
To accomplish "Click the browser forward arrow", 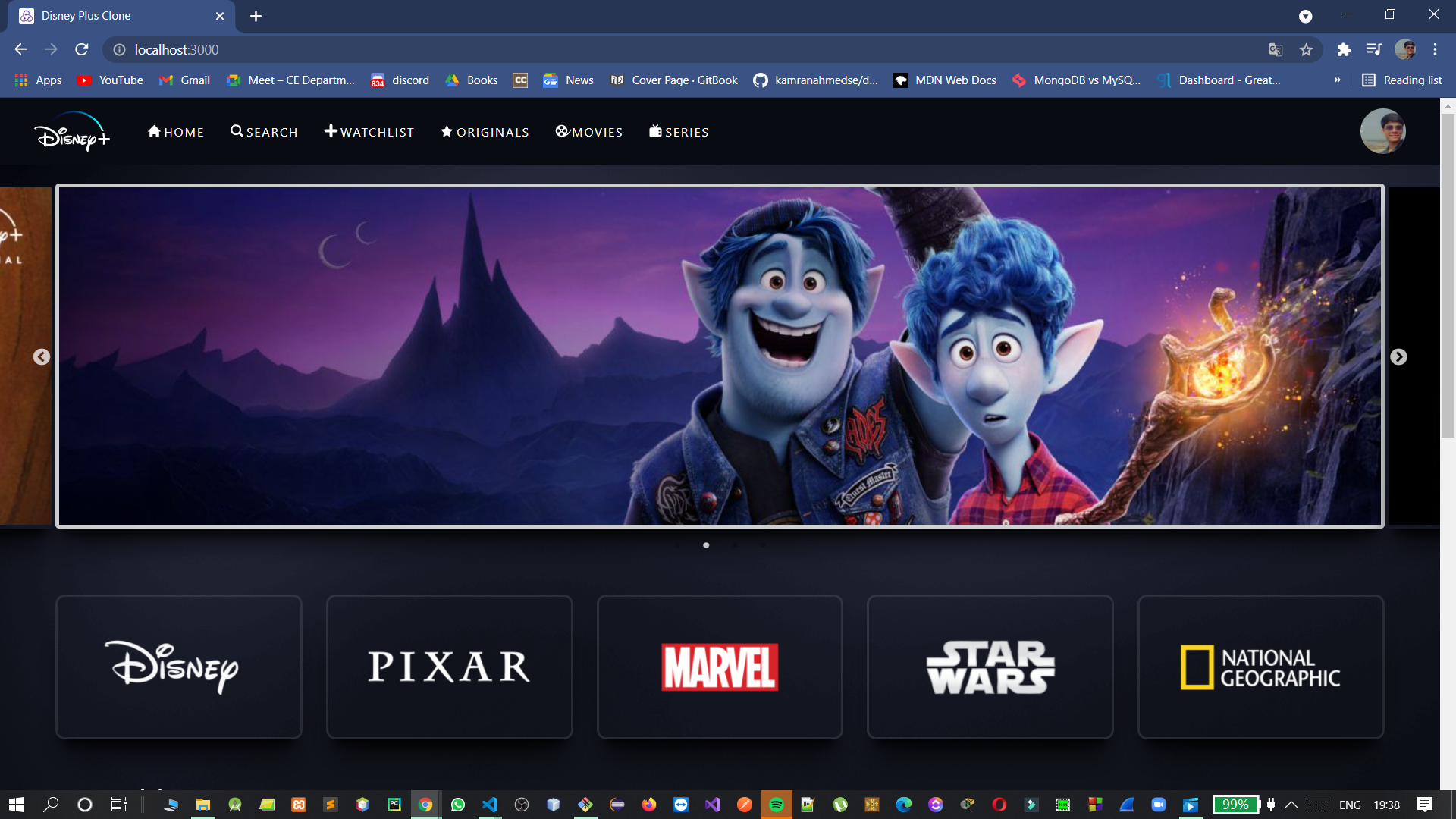I will [51, 49].
